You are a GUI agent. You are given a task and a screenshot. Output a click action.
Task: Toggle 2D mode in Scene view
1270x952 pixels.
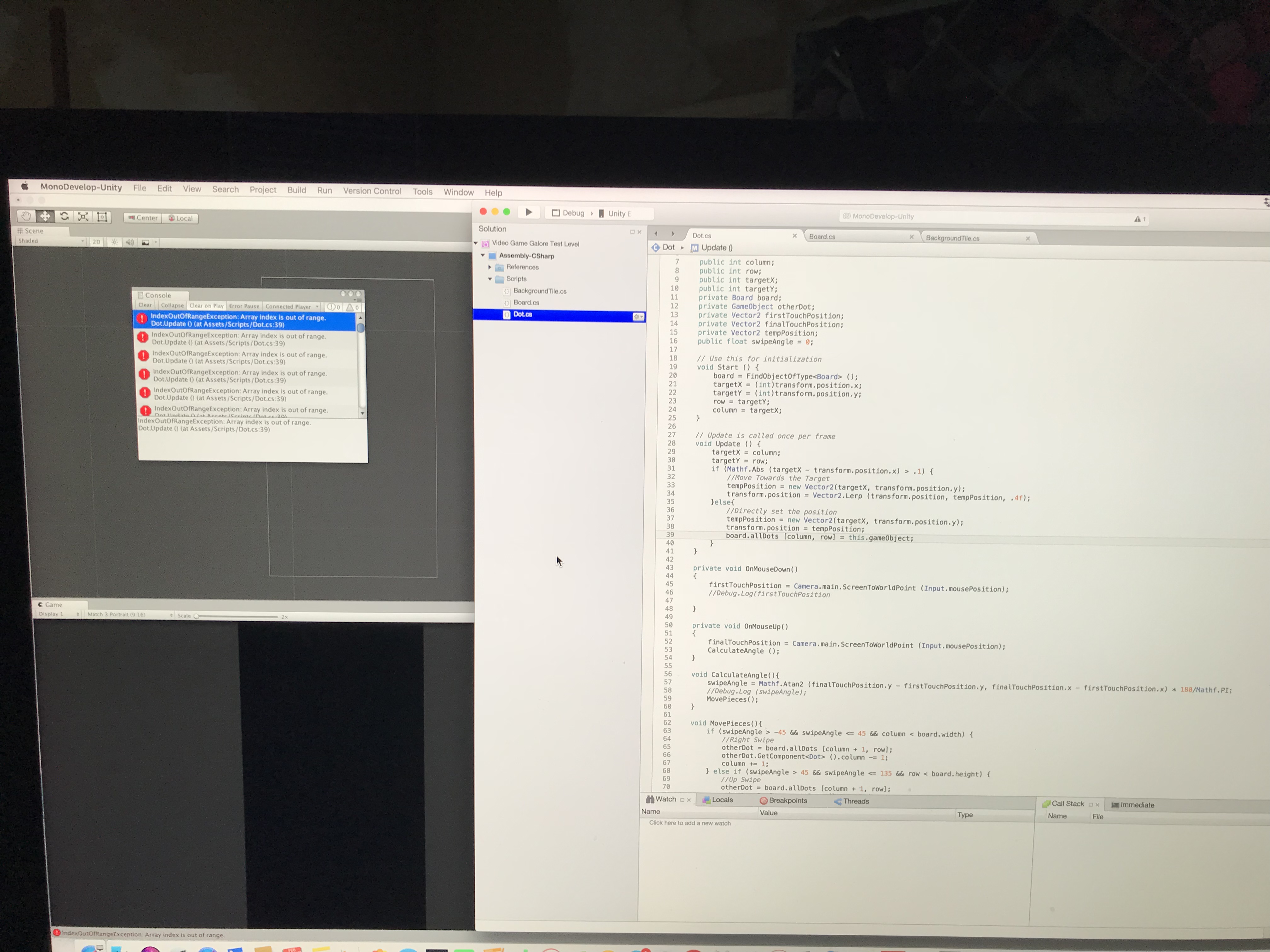pyautogui.click(x=96, y=241)
